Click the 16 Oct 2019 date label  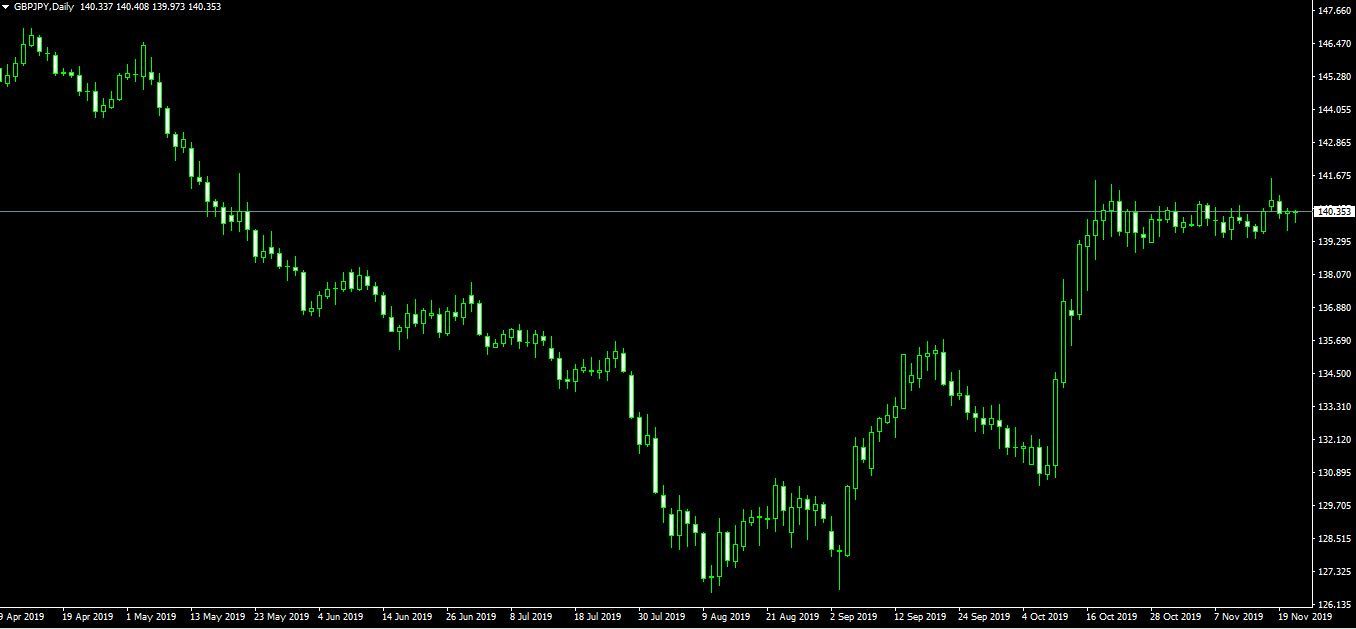pos(1111,617)
